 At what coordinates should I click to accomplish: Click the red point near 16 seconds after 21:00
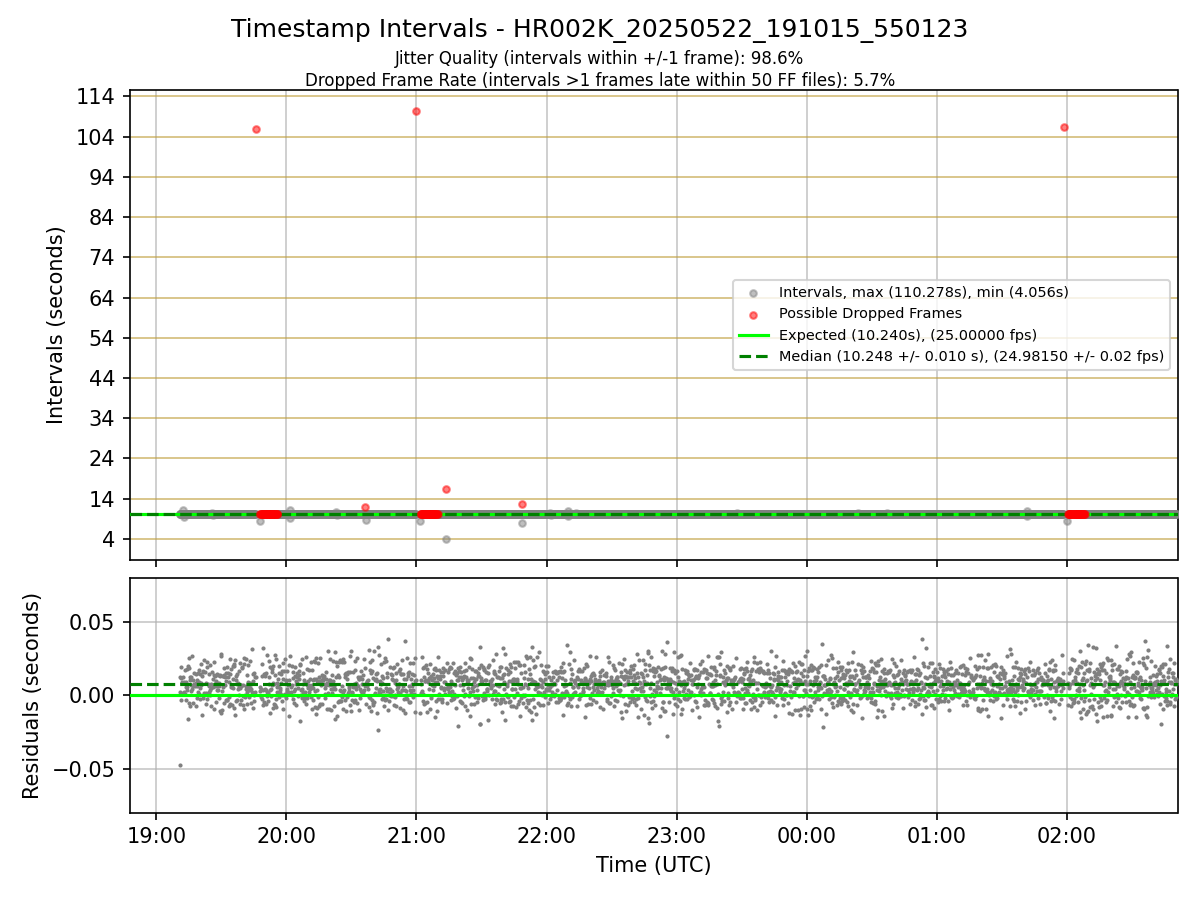446,489
